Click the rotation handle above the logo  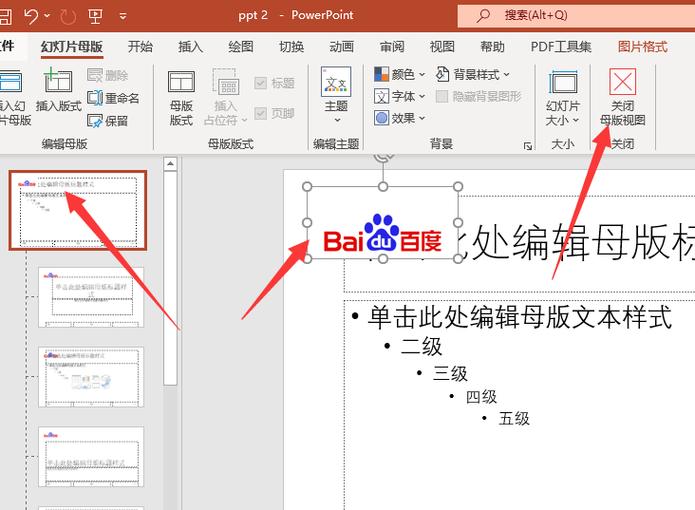[383, 156]
